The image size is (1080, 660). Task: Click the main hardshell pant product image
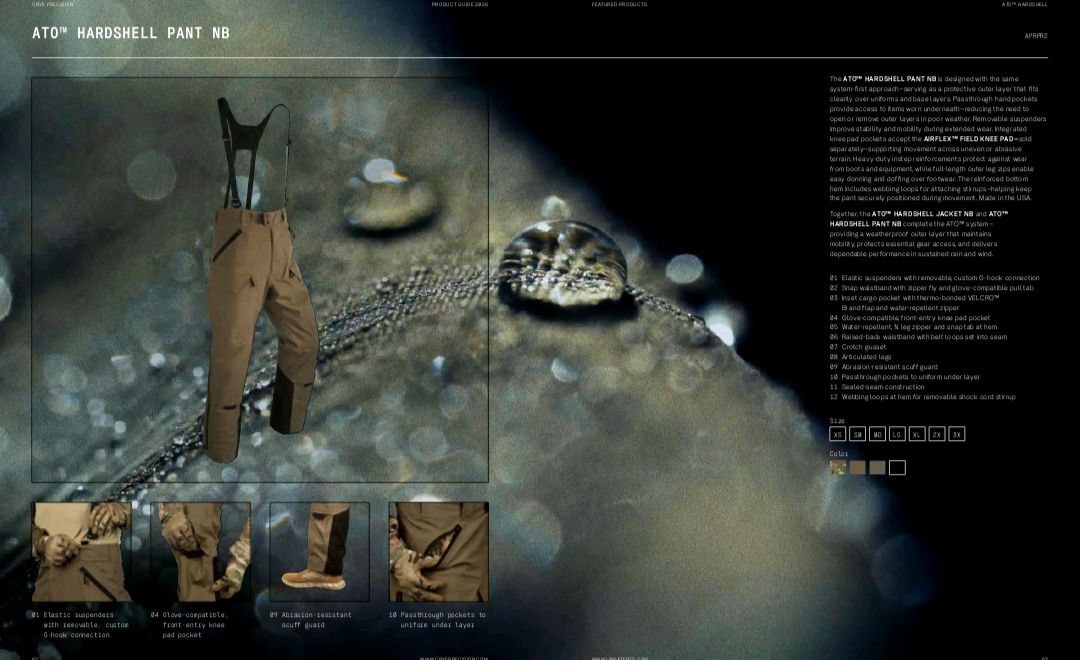point(260,280)
